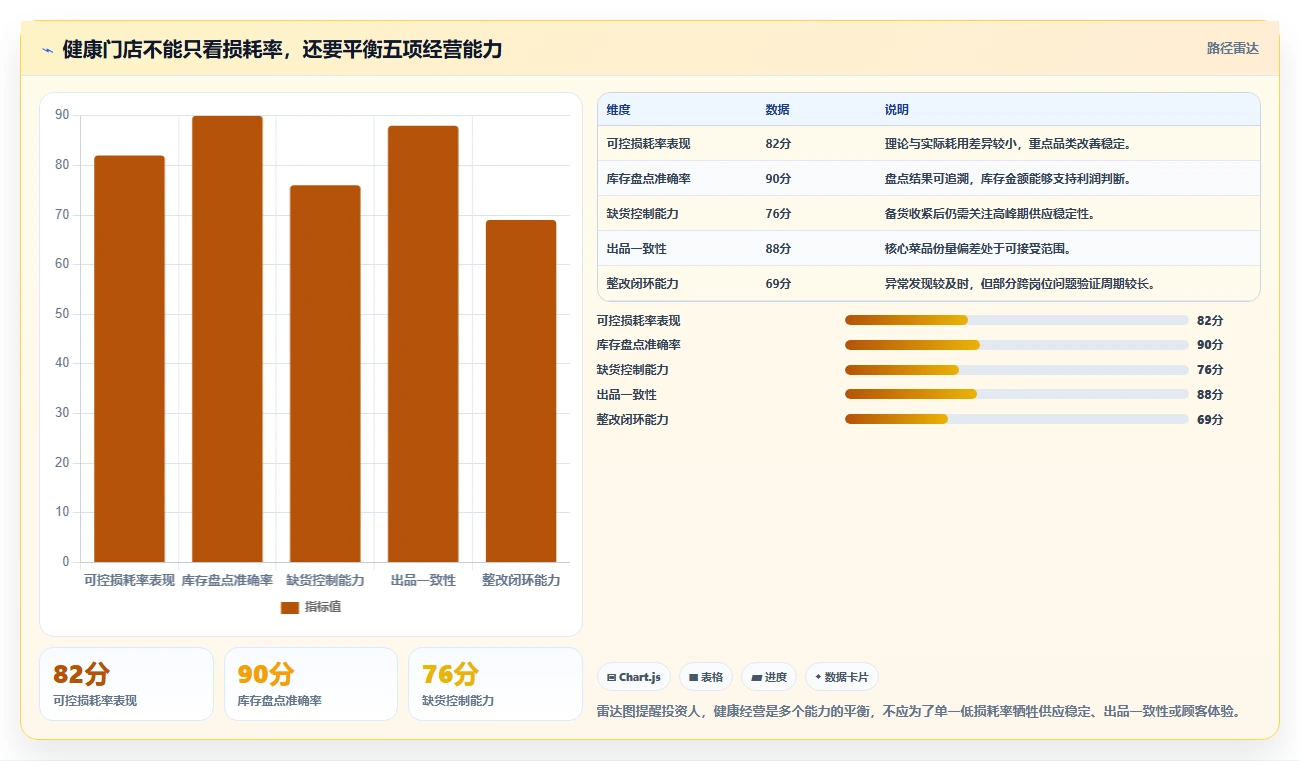Click description 盘点结果可追溯

click(x=1008, y=179)
